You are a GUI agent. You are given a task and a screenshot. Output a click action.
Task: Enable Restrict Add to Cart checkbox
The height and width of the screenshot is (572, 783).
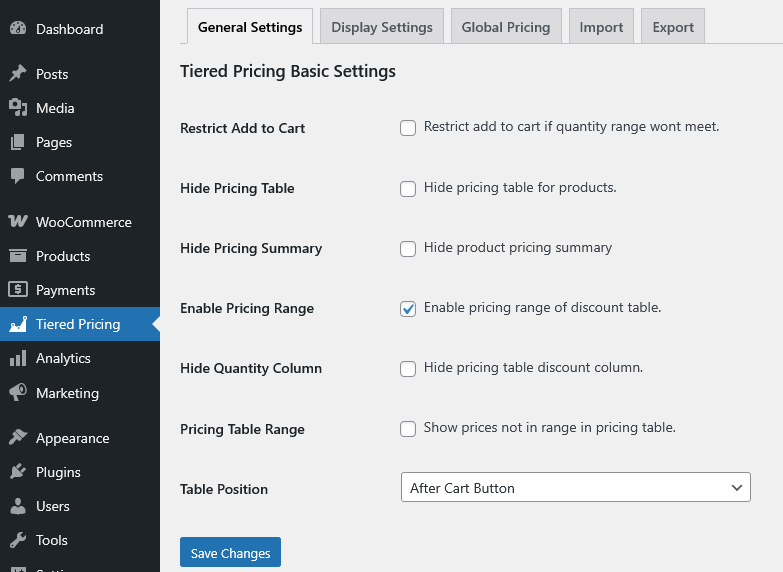[408, 128]
